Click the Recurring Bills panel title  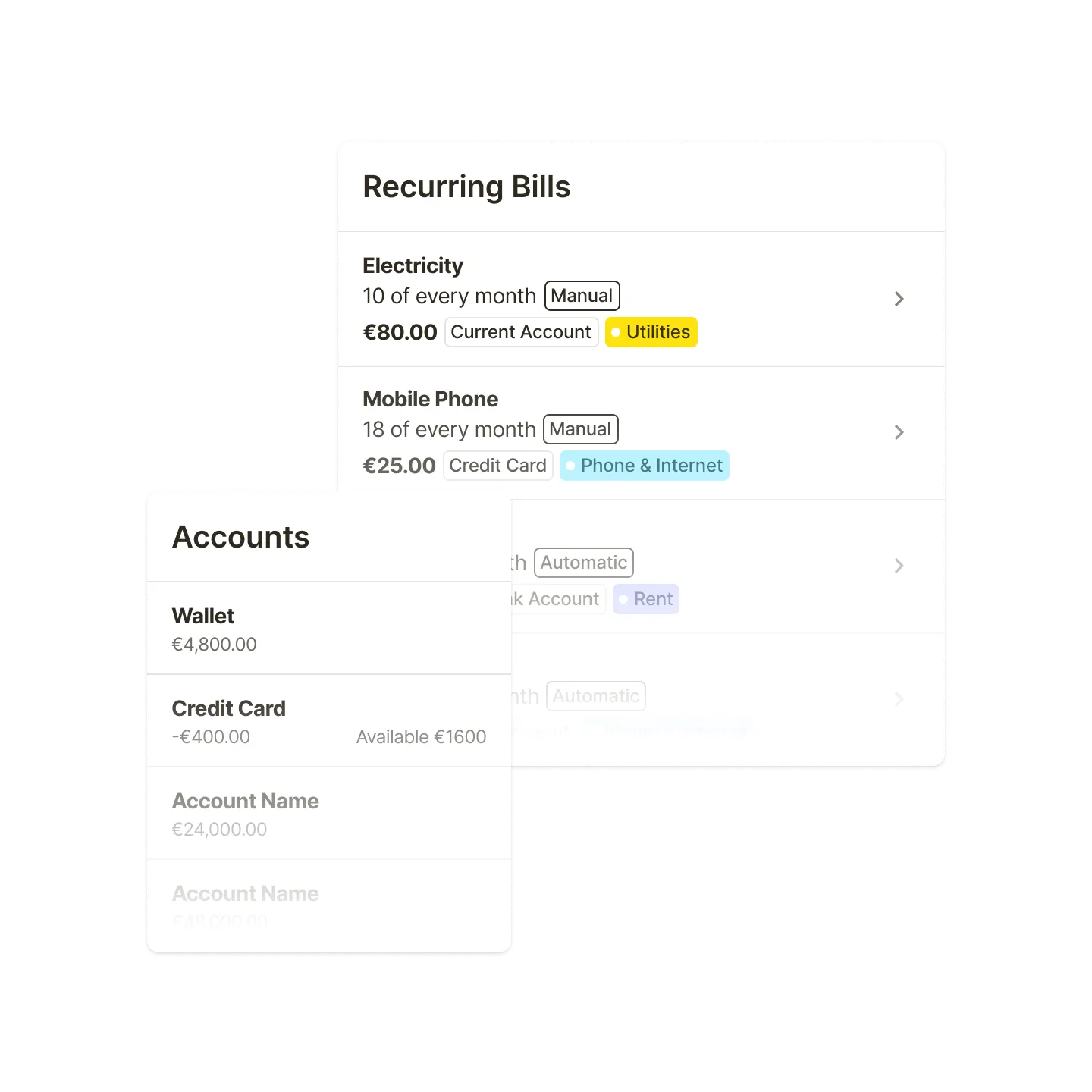coord(467,187)
